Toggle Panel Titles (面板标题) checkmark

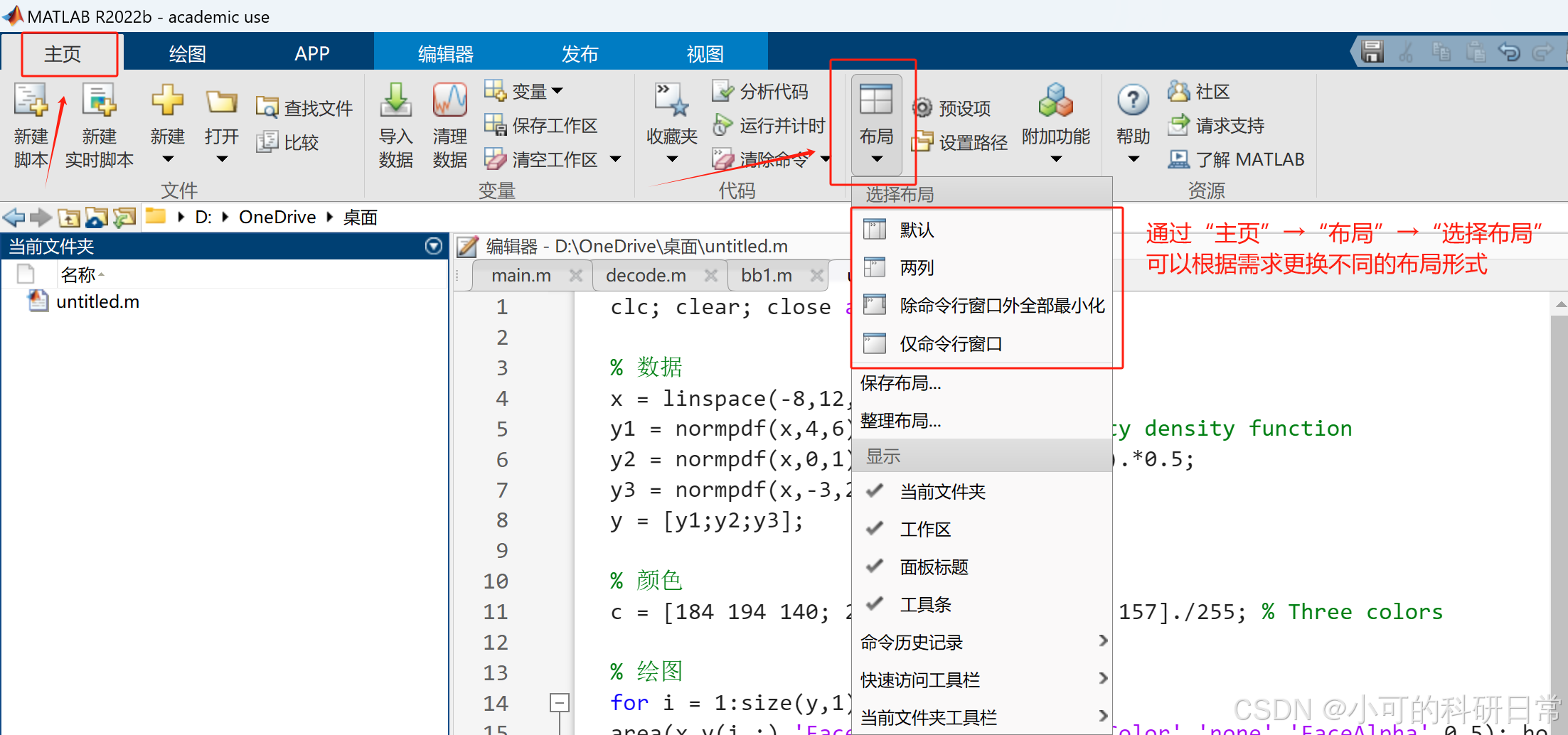coord(981,567)
